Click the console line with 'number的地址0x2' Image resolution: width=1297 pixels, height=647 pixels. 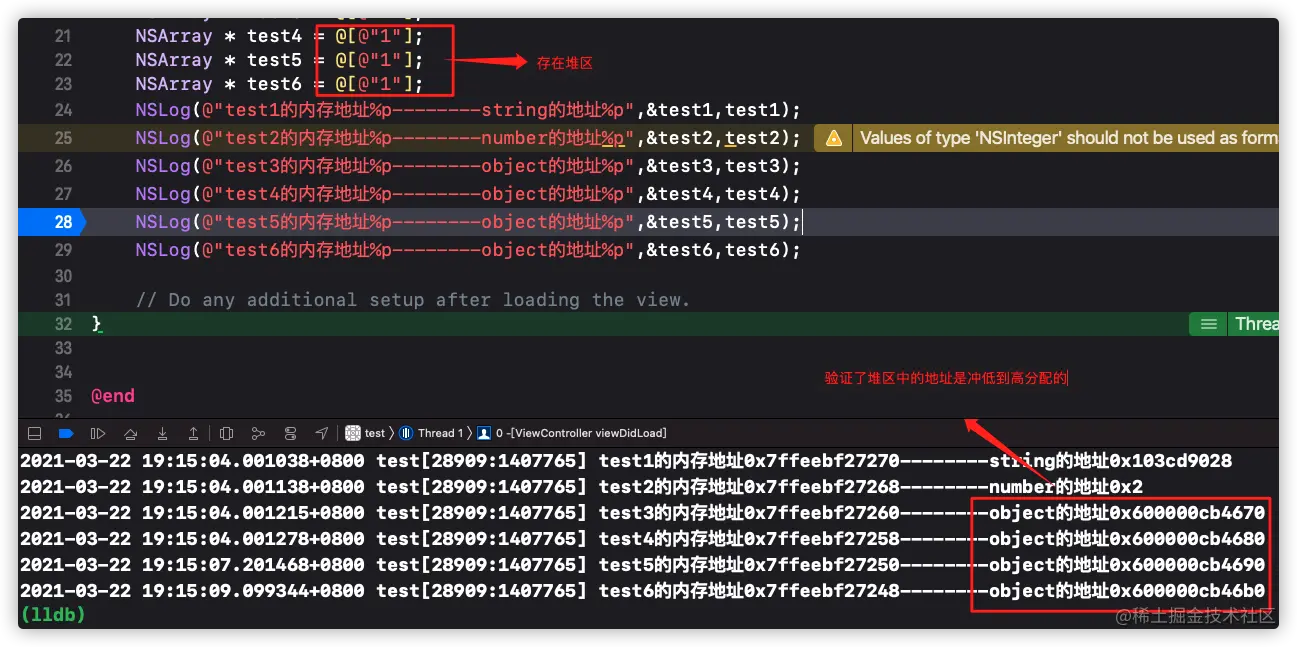581,487
